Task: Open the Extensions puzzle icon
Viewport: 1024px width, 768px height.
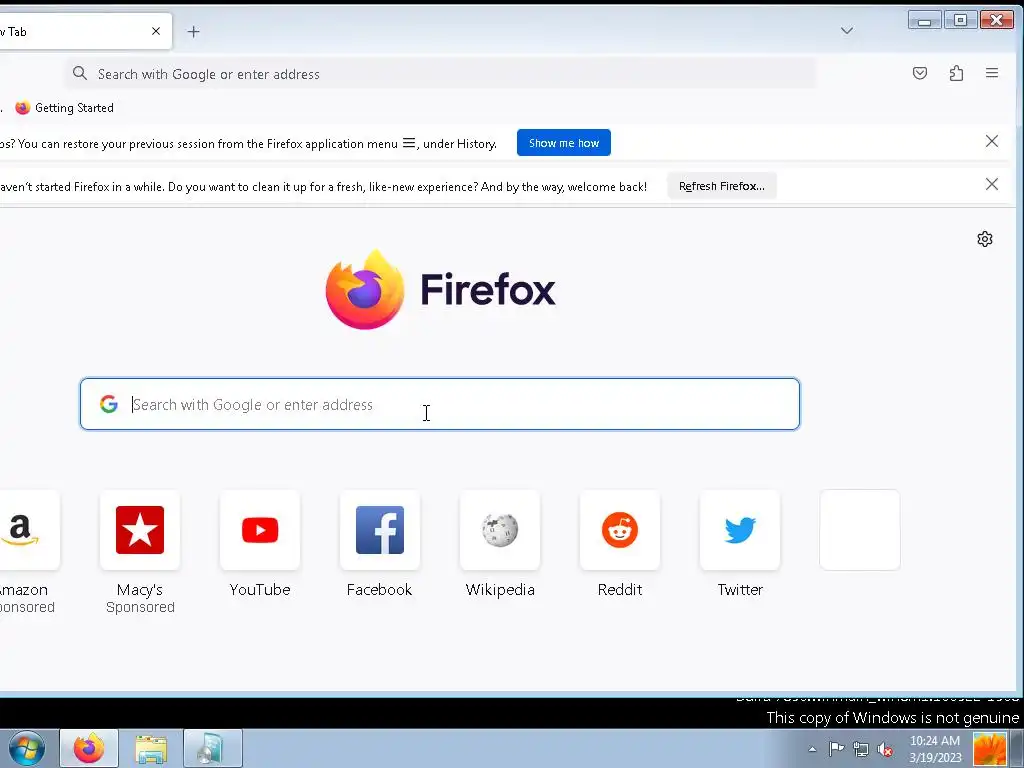Action: (x=956, y=73)
